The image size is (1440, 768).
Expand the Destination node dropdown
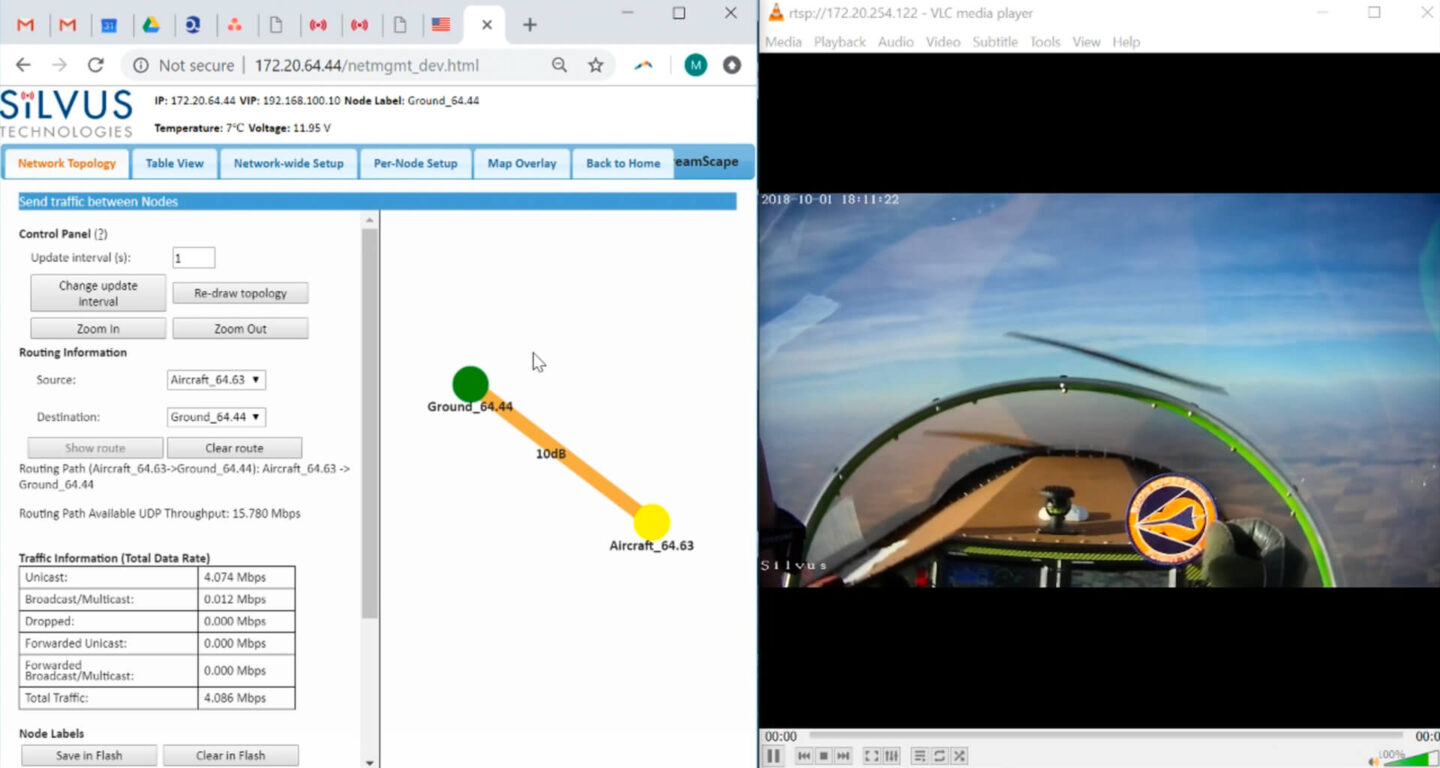(216, 417)
